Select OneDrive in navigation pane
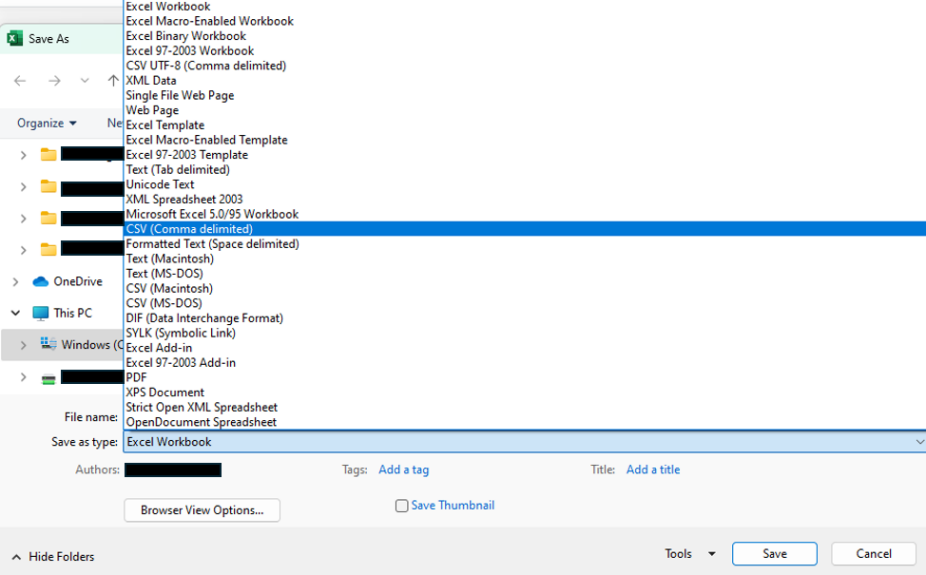 [78, 282]
